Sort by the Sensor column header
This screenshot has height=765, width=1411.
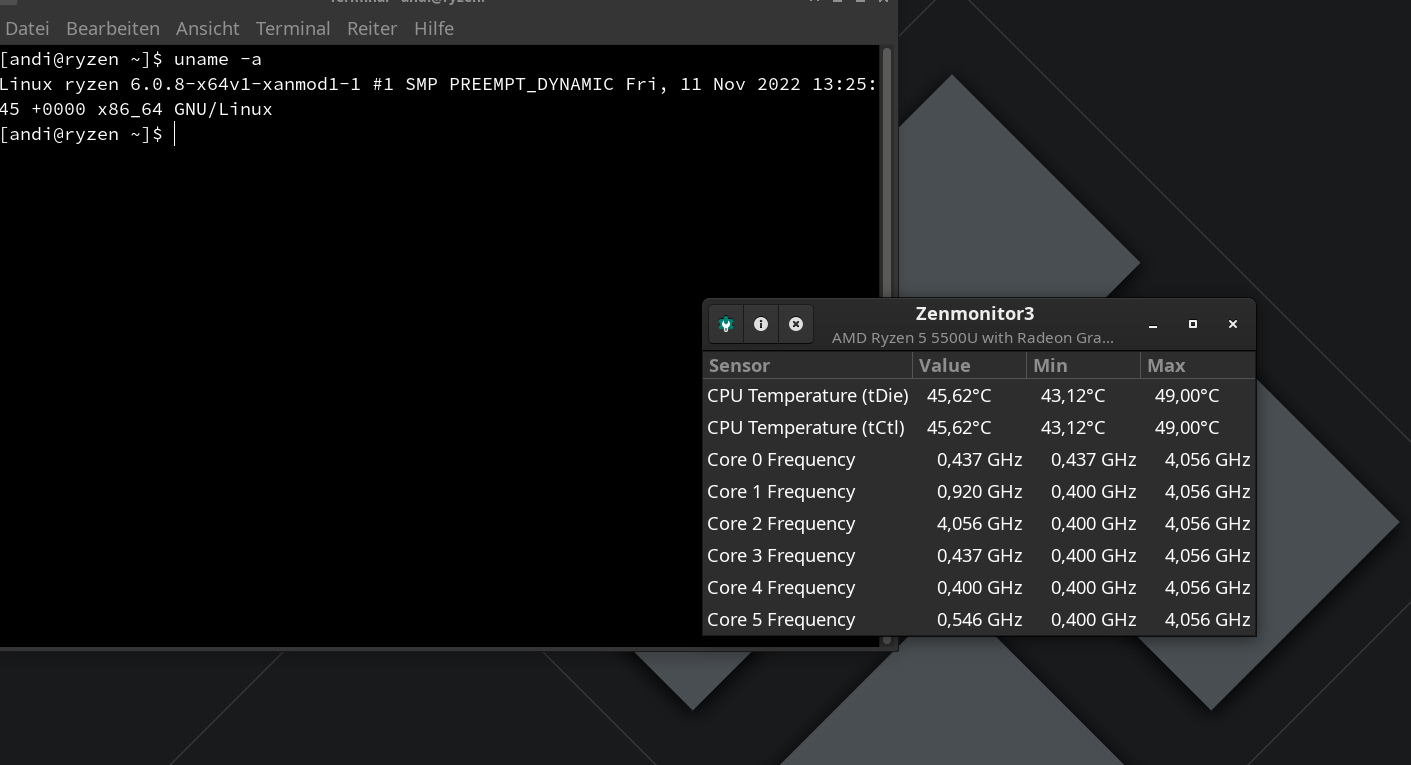(808, 365)
